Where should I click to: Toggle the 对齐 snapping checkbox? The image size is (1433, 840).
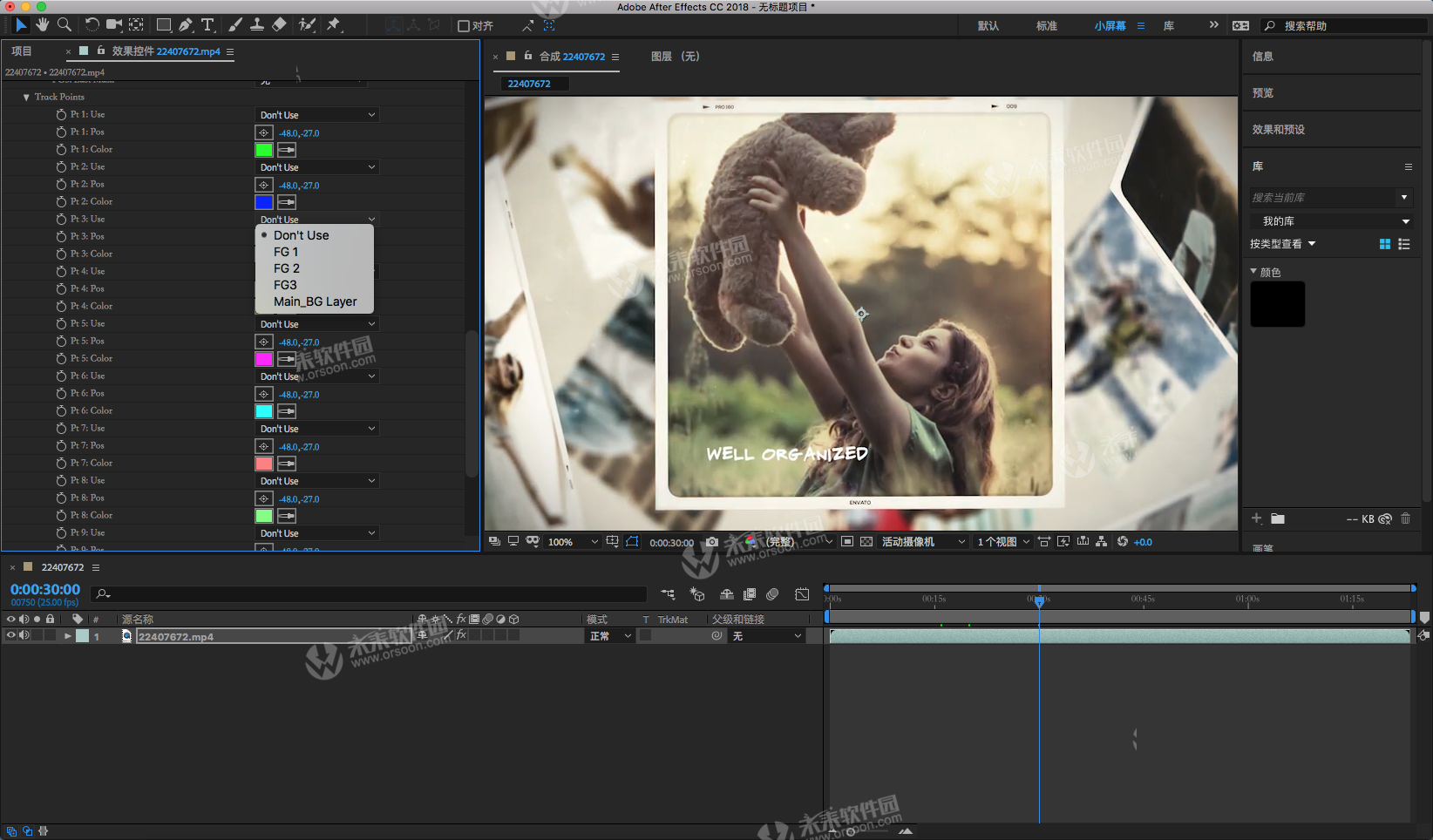pos(465,25)
